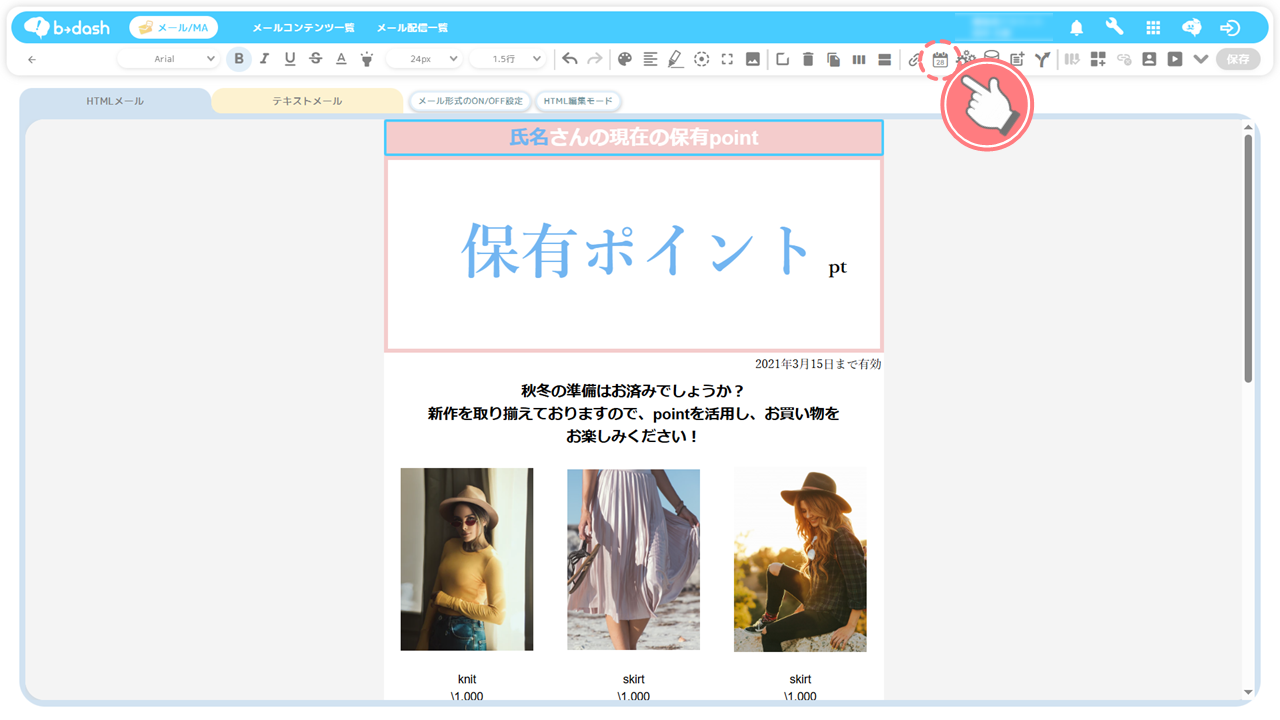Click the 保存 save button
This screenshot has height=720, width=1280.
1238,59
